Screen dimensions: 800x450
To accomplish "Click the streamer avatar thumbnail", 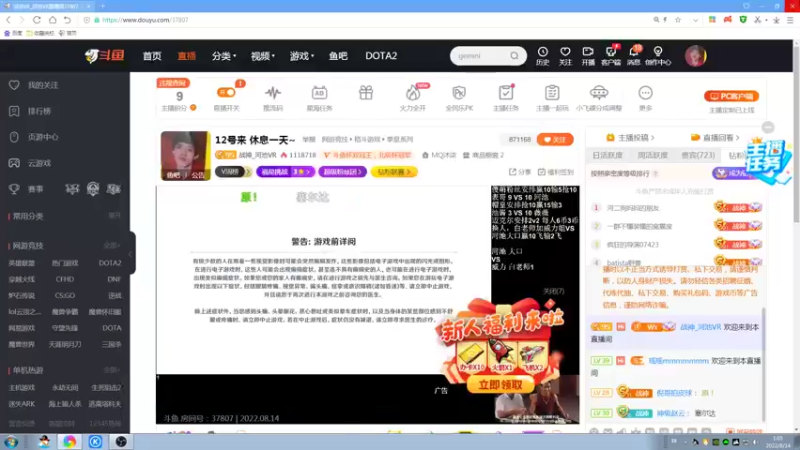I will click(x=185, y=156).
